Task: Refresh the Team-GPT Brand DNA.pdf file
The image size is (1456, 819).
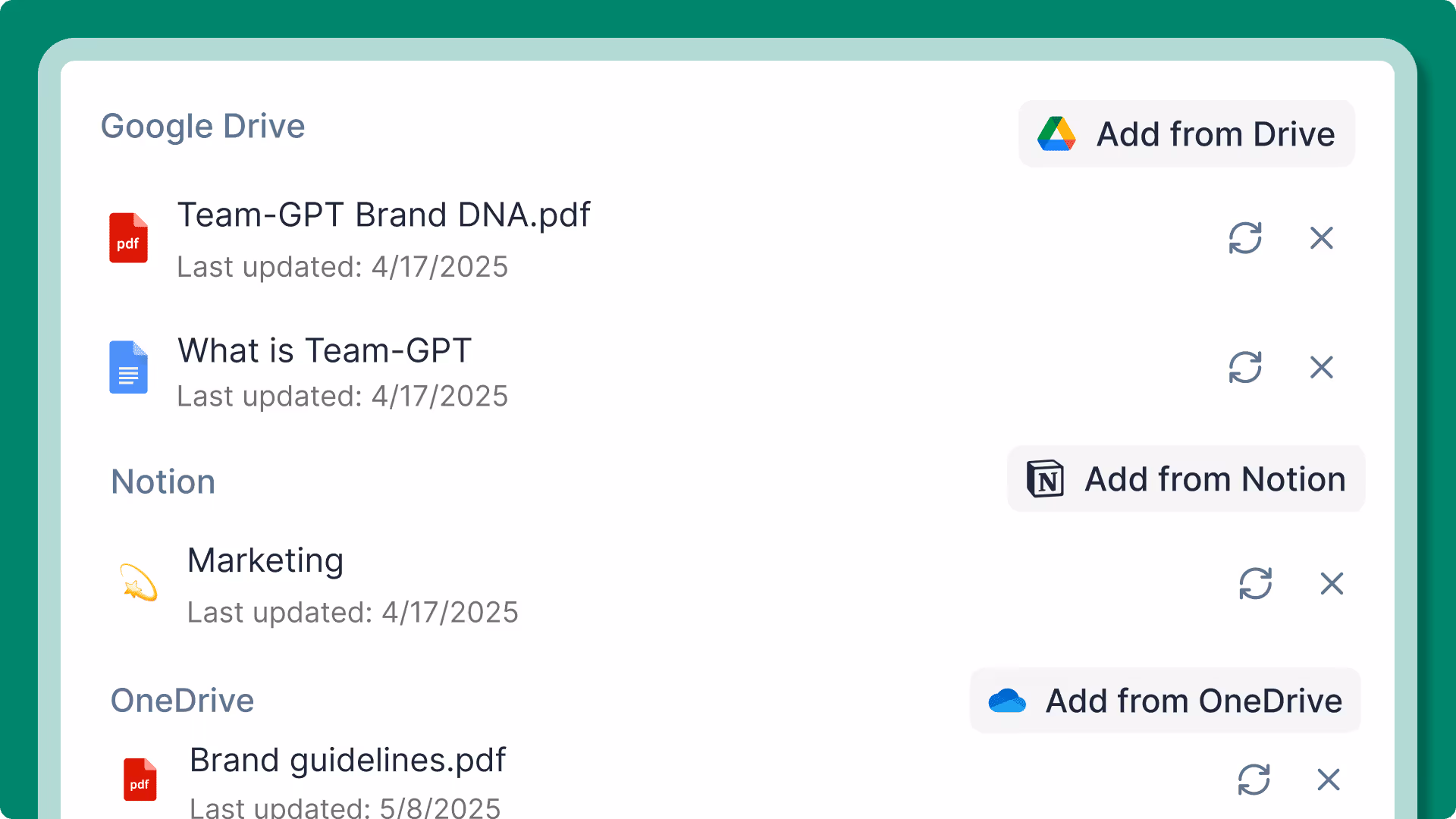Action: tap(1245, 238)
